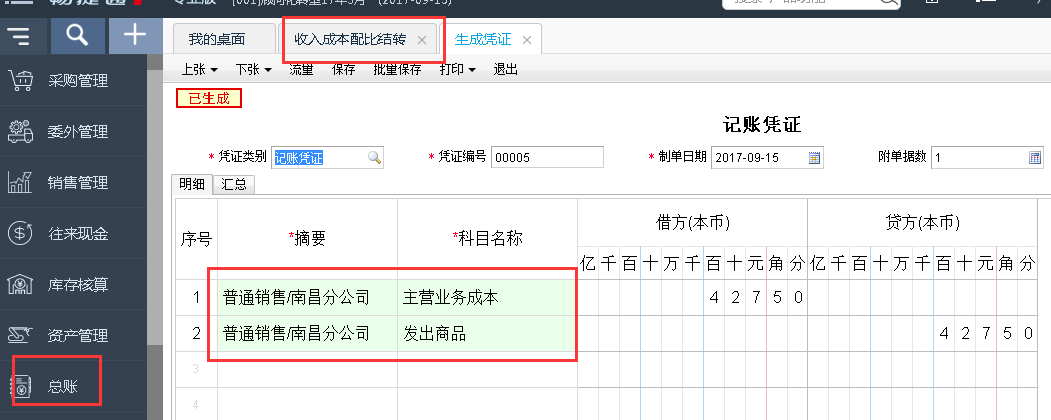
Task: Select row 2 摘要 cell 普通销售/南昌分公司
Action: [308, 334]
